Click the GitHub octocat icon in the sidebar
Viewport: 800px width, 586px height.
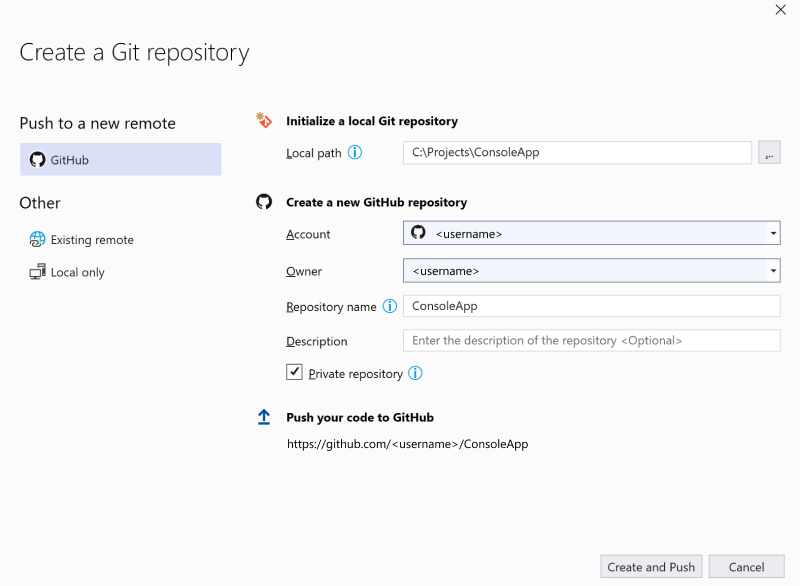[37, 158]
